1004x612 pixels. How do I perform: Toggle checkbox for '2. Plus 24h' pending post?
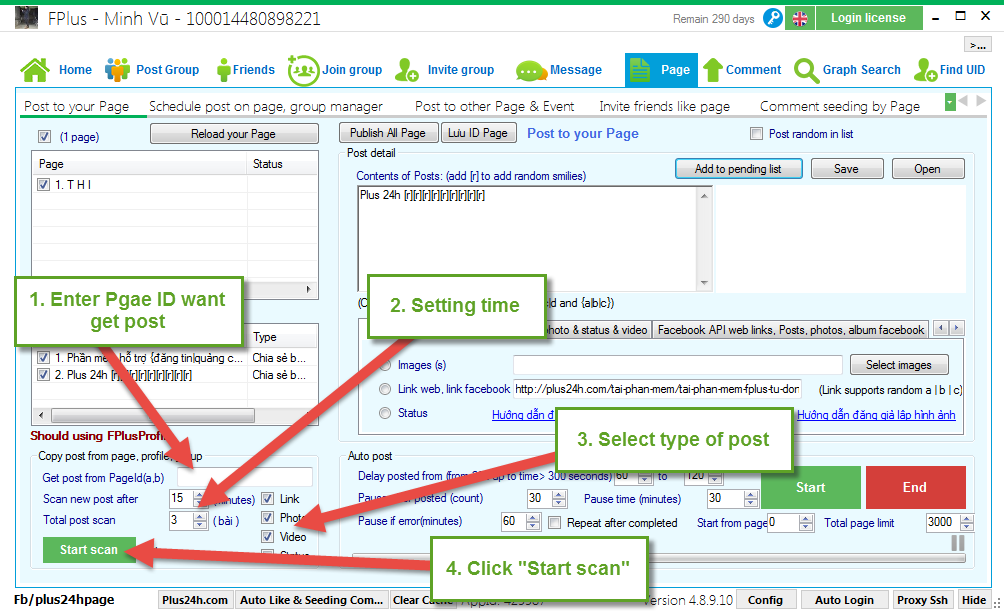(x=44, y=374)
